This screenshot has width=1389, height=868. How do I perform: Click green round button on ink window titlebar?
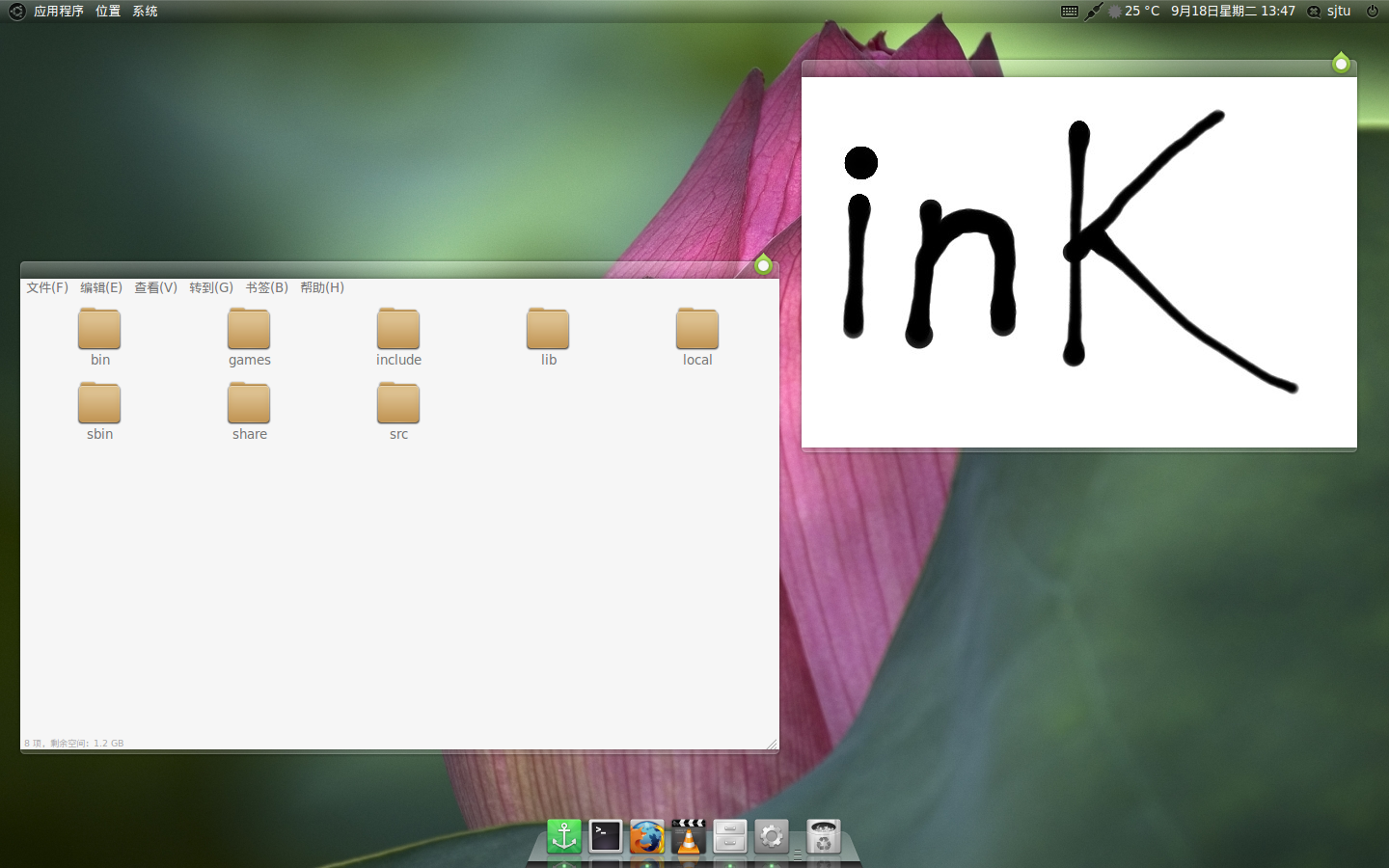[1341, 64]
